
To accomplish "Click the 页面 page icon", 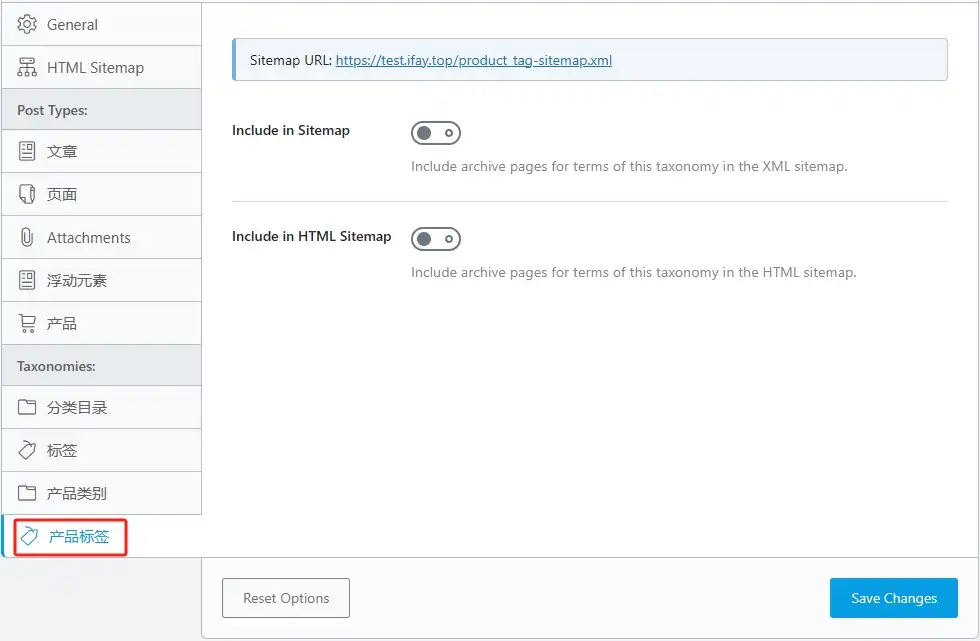I will (x=27, y=194).
